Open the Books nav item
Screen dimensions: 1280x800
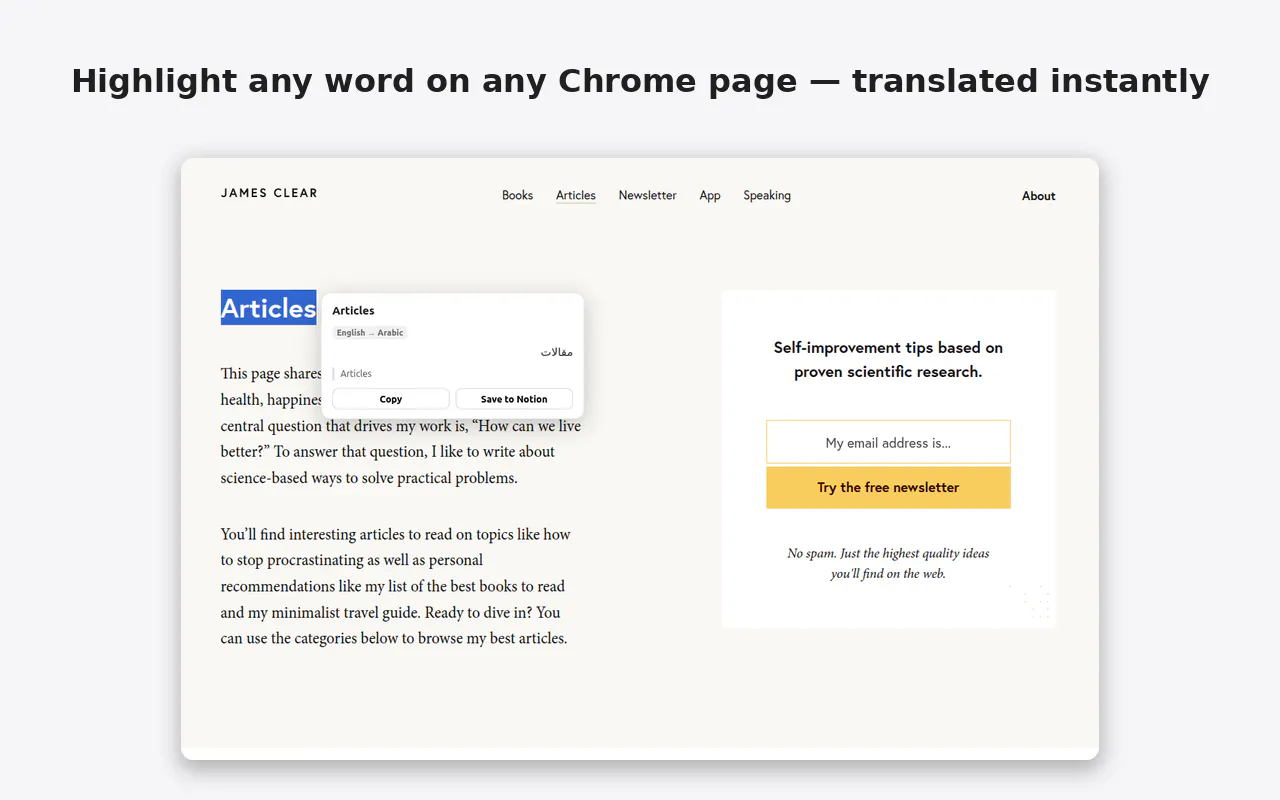(517, 195)
